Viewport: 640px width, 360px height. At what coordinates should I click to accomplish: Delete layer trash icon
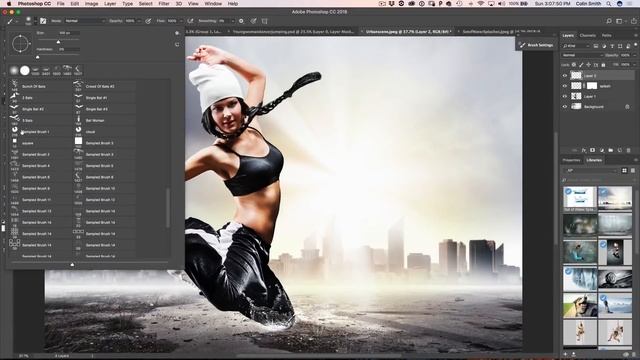click(x=629, y=150)
